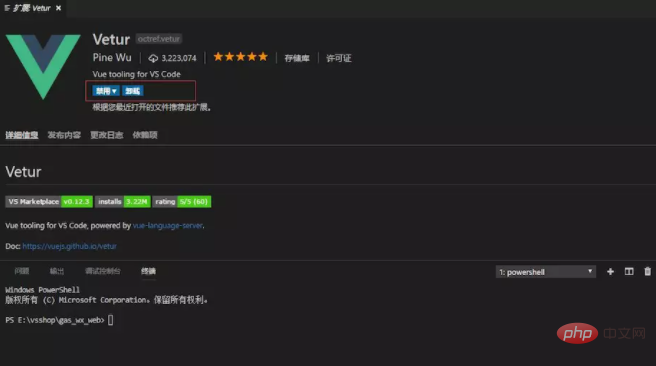Viewport: 656px width, 366px height.
Task: Switch to the 依赖项 dependencies tab
Action: tap(145, 135)
